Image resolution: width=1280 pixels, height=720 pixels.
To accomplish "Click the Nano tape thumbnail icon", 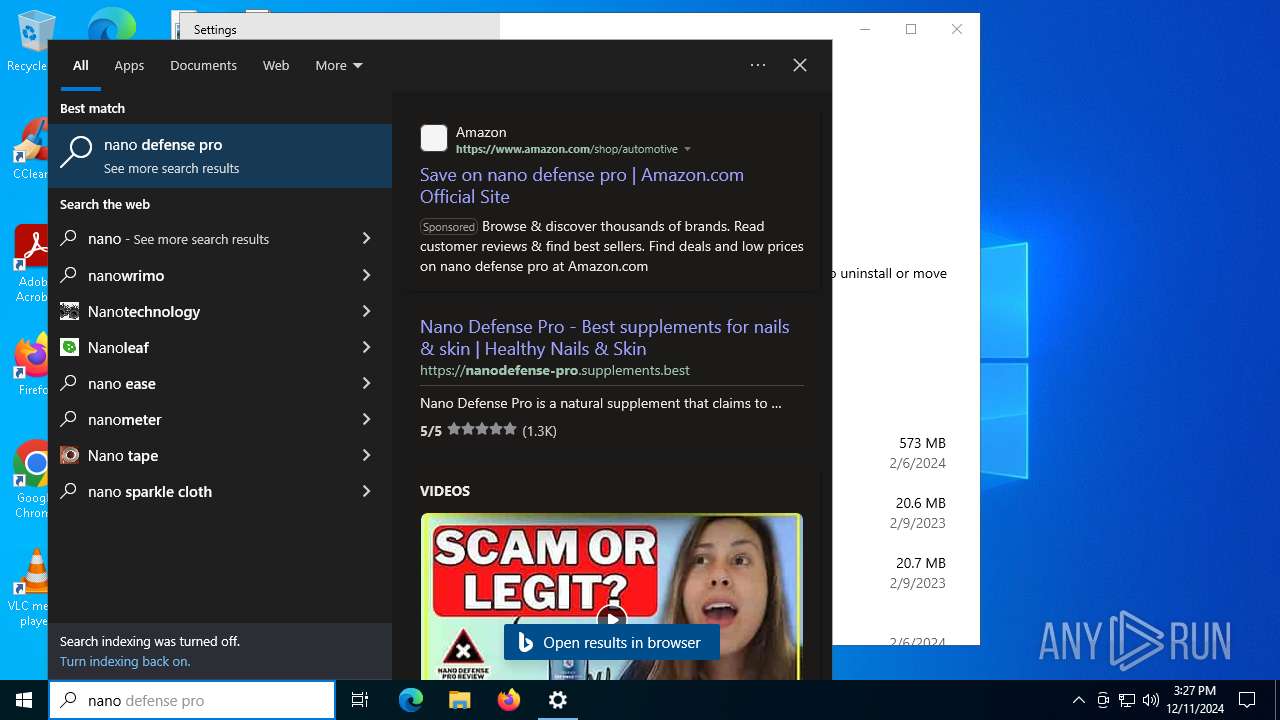I will click(69, 455).
